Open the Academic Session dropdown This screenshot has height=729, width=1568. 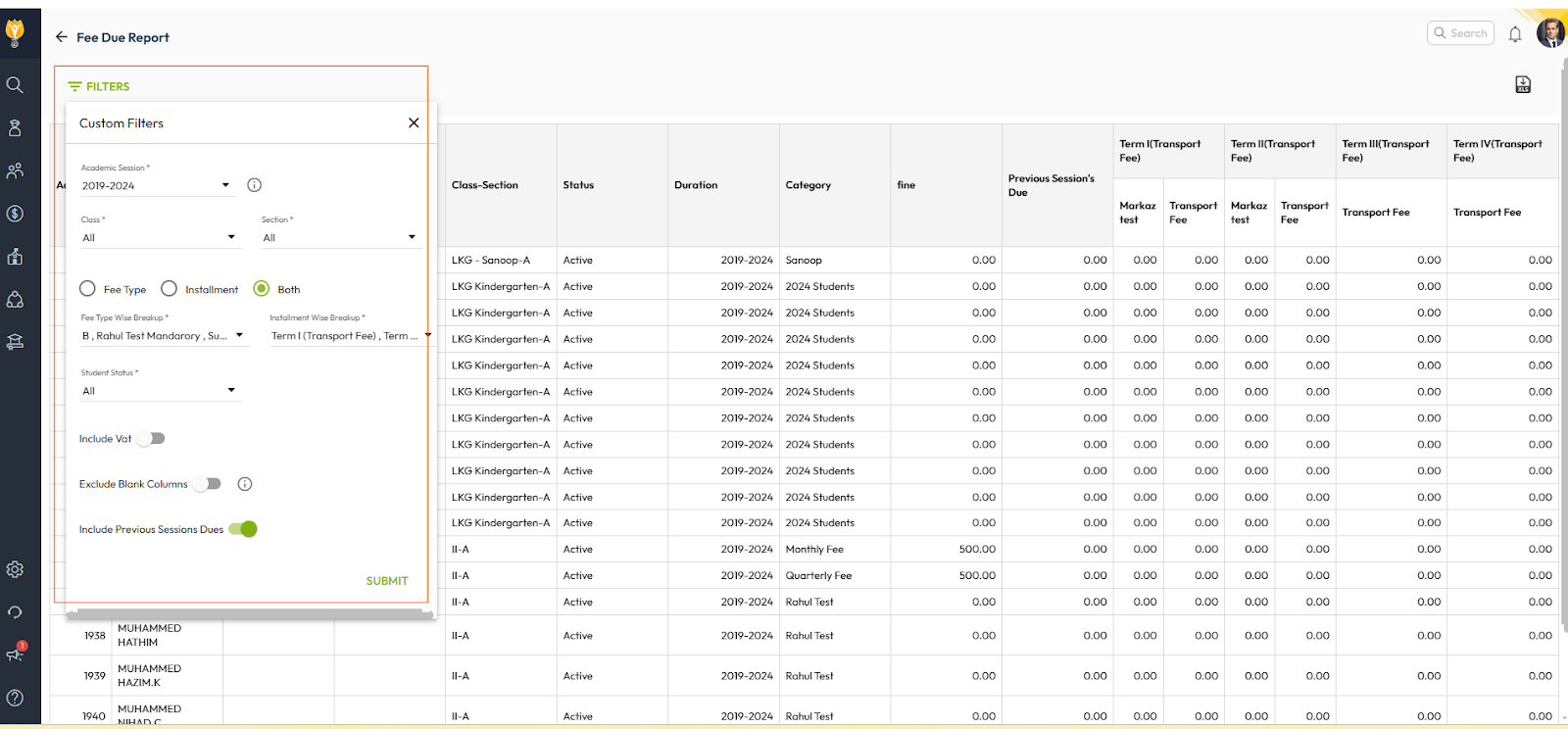tap(156, 185)
